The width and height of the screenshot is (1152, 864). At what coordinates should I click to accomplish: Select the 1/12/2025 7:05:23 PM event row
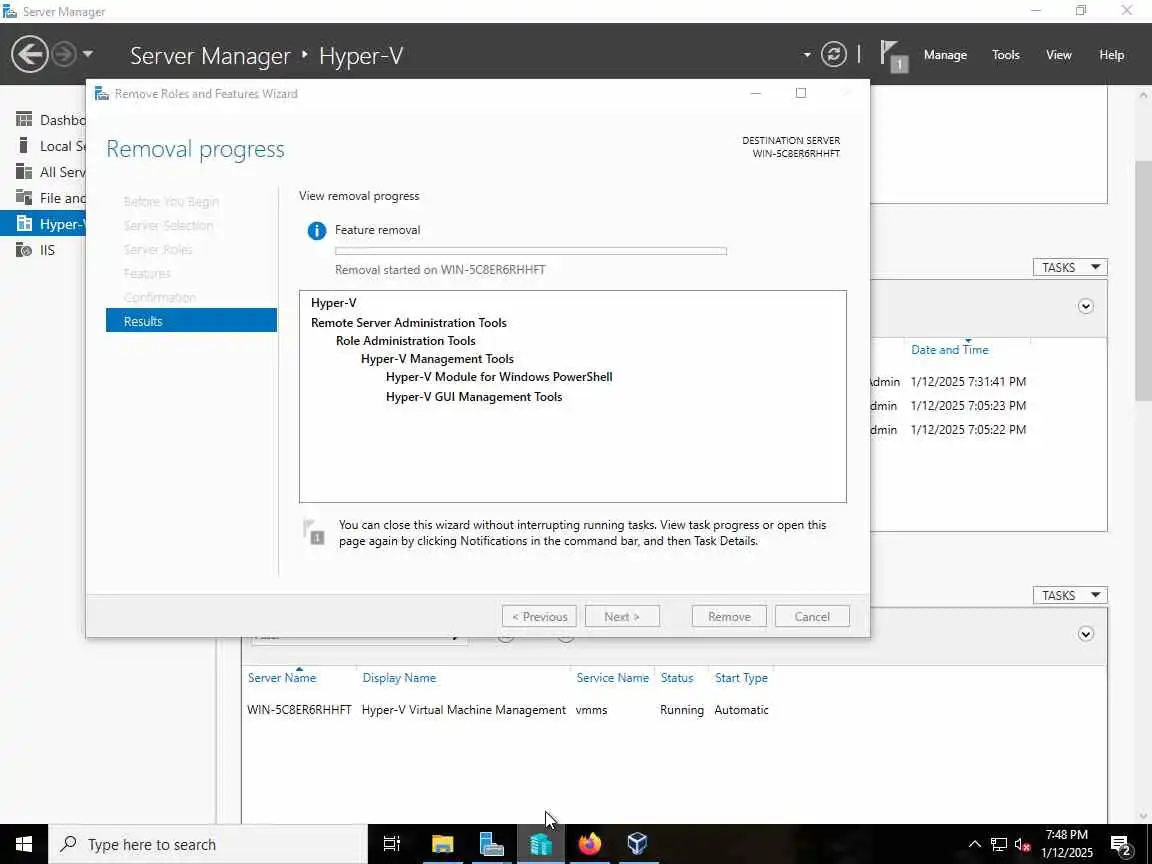[988, 406]
